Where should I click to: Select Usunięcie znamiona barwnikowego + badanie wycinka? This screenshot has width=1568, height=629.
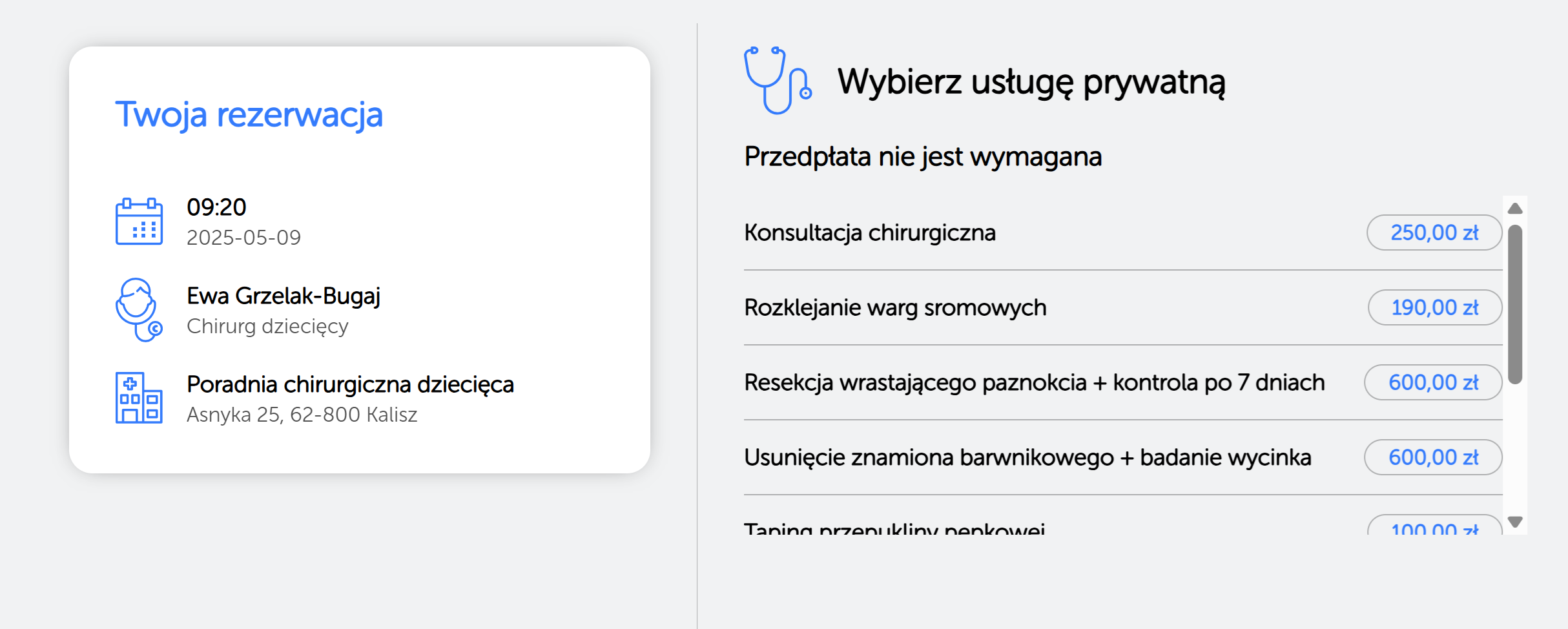coord(1027,457)
